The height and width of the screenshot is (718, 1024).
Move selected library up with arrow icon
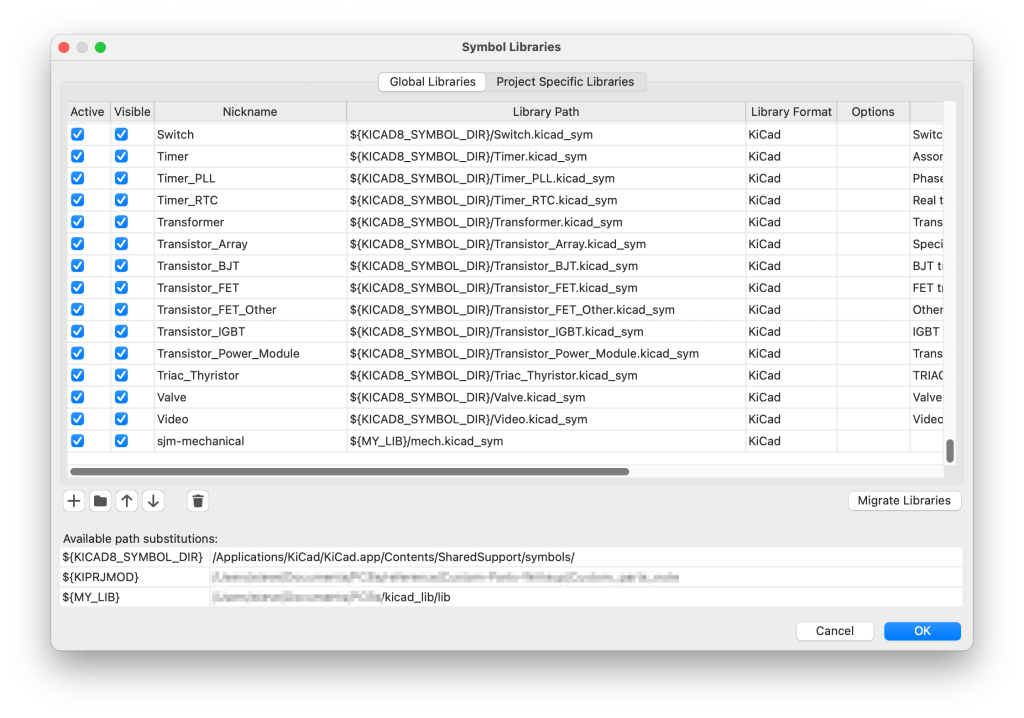(127, 501)
